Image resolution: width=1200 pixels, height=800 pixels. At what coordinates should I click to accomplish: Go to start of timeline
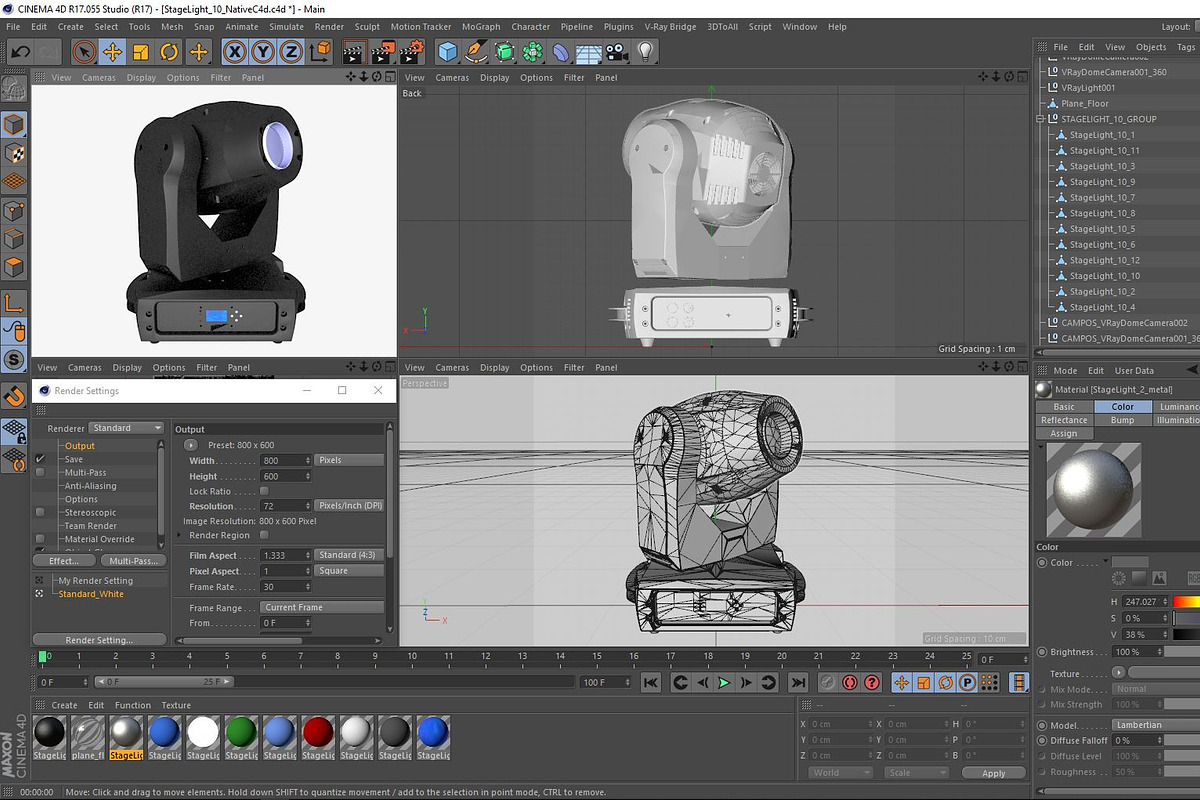(651, 682)
